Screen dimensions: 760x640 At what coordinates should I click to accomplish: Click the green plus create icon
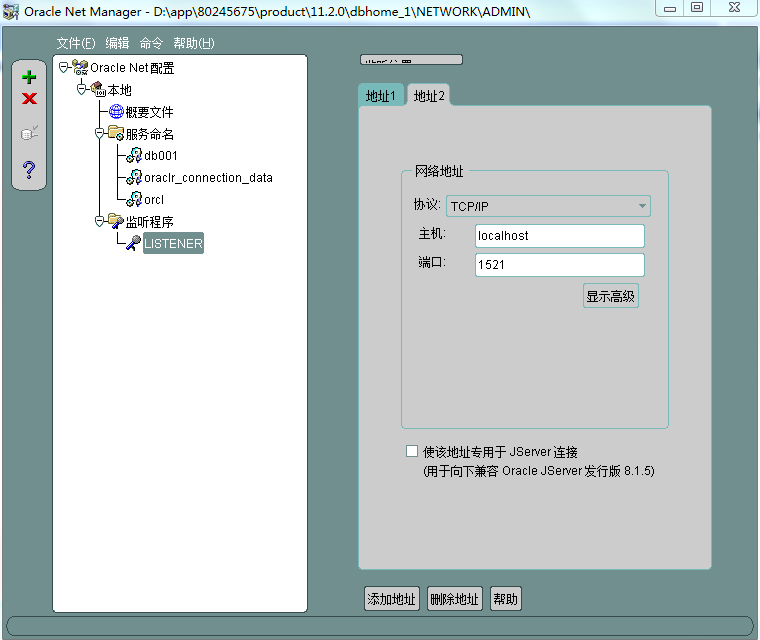point(29,77)
